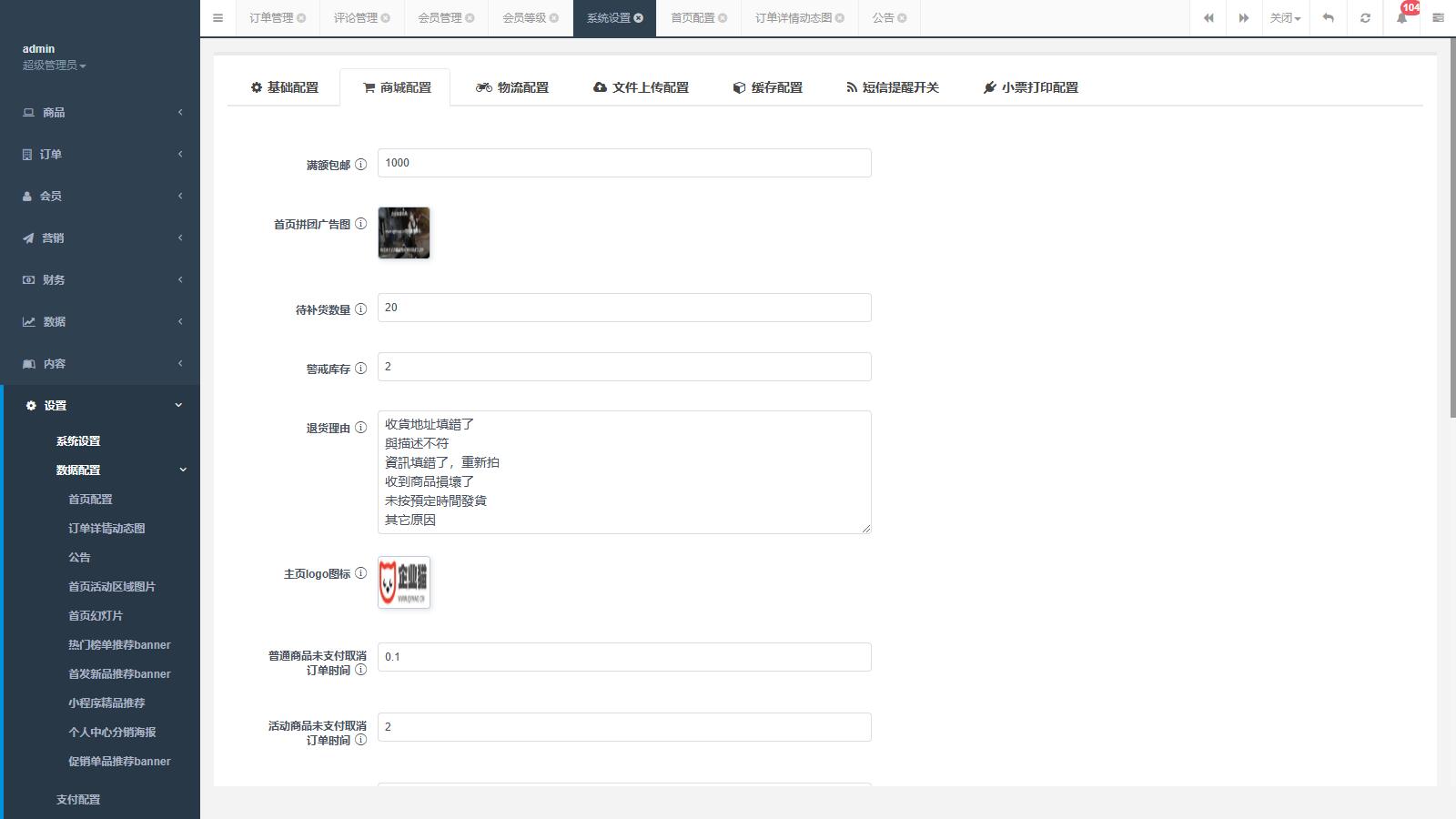Click the notification bell icon

(x=1401, y=18)
